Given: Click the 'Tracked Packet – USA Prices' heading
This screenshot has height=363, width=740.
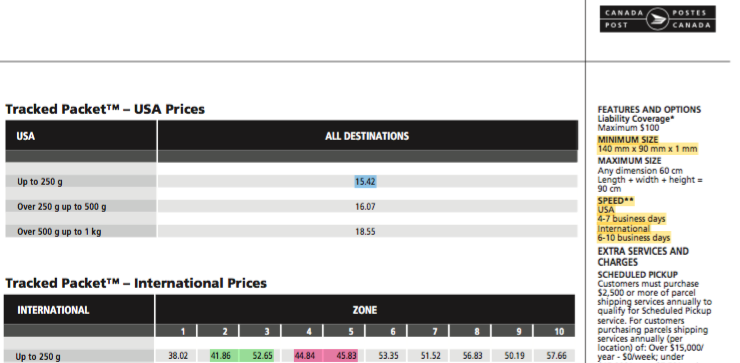Looking at the screenshot, I should point(105,110).
